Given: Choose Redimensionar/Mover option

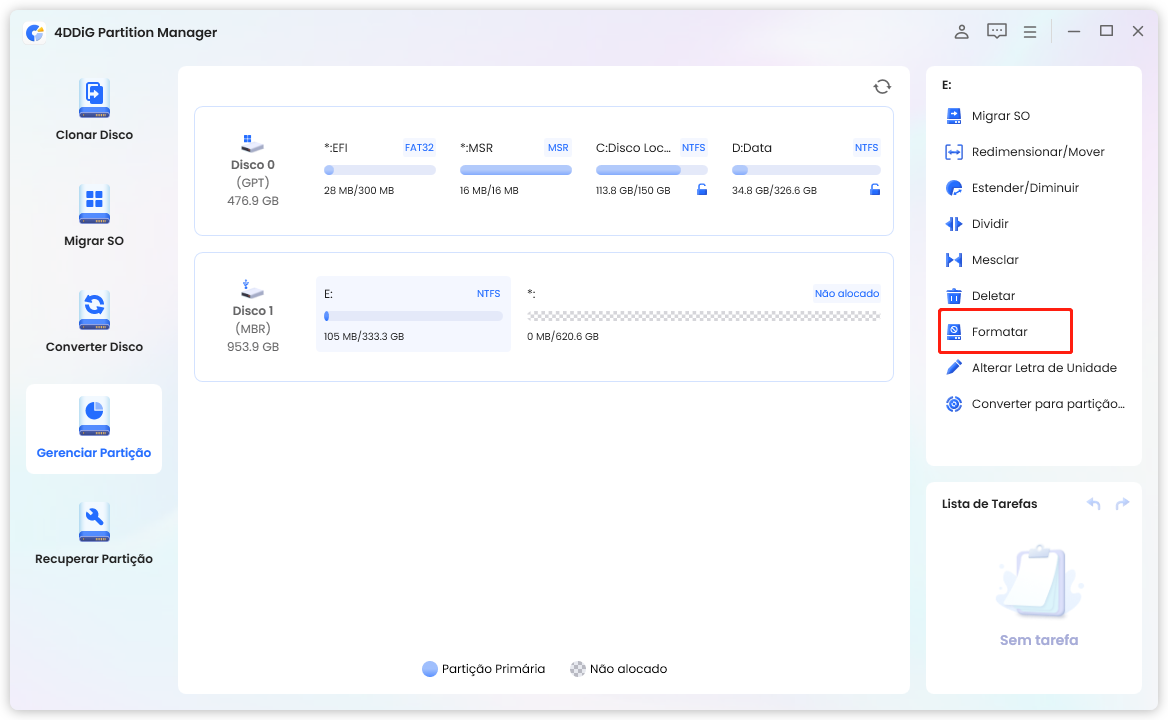Looking at the screenshot, I should pos(1037,152).
